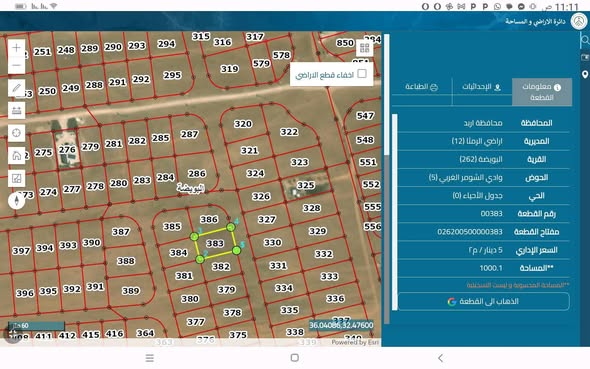This screenshot has height=369, width=590.
Task: Select parcel 320 on the map
Action: pyautogui.click(x=243, y=124)
